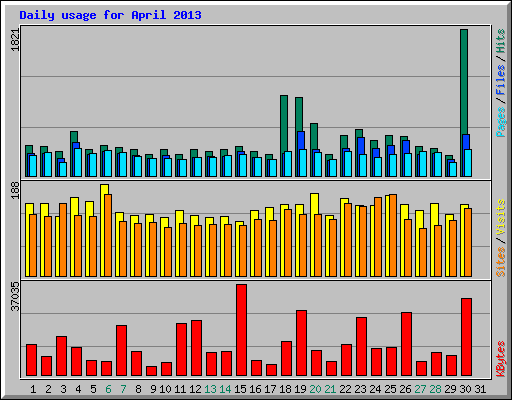This screenshot has width=512, height=400.
Task: Click the day 18 axis label
Action: (x=285, y=389)
